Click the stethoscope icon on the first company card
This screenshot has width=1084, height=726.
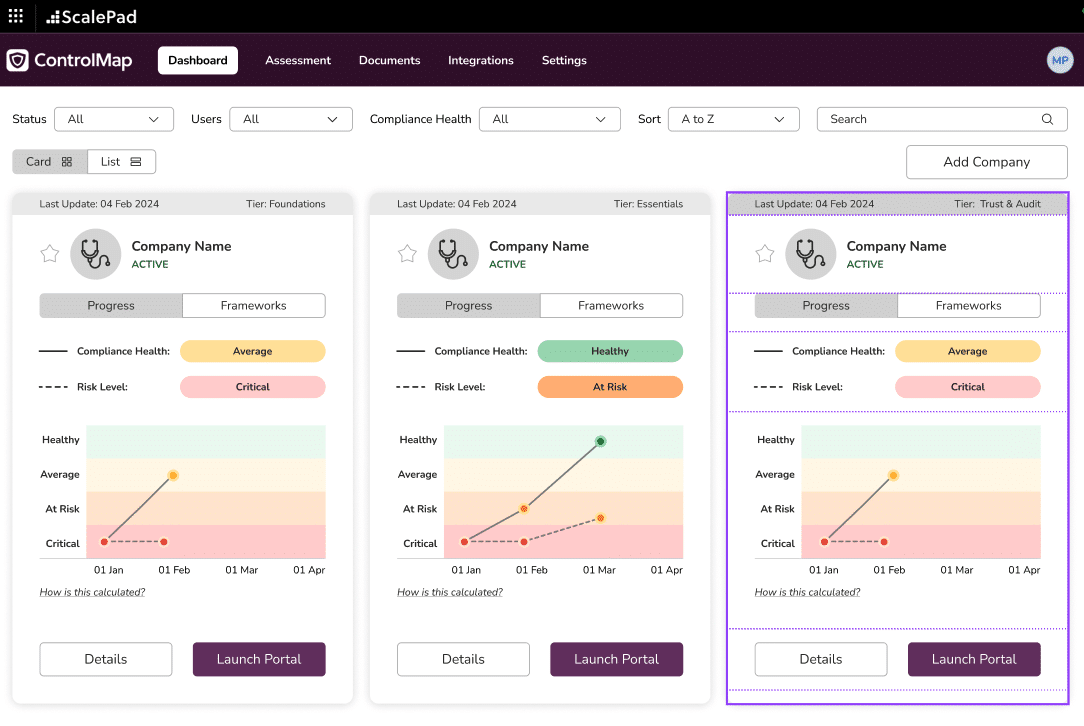(95, 253)
